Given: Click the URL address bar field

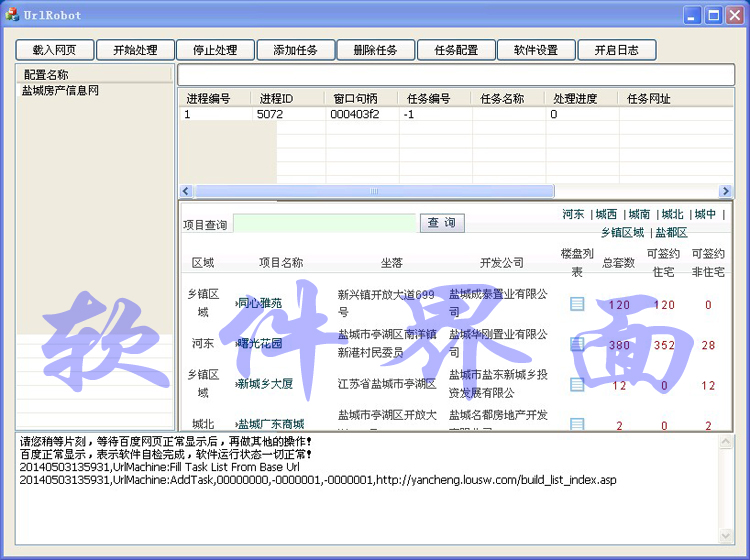Looking at the screenshot, I should pos(456,75).
